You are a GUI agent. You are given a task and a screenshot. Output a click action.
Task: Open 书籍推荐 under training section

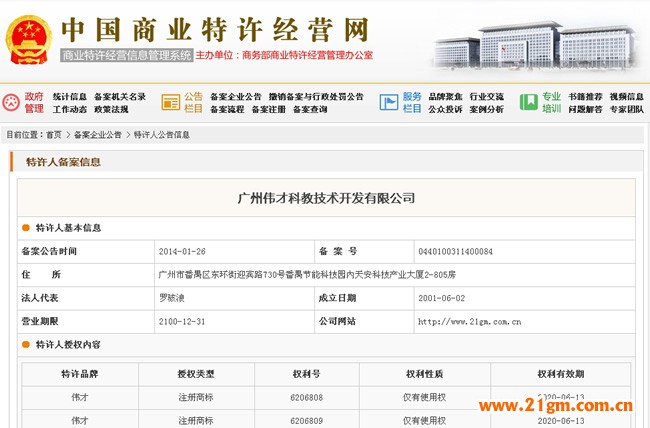coord(585,97)
